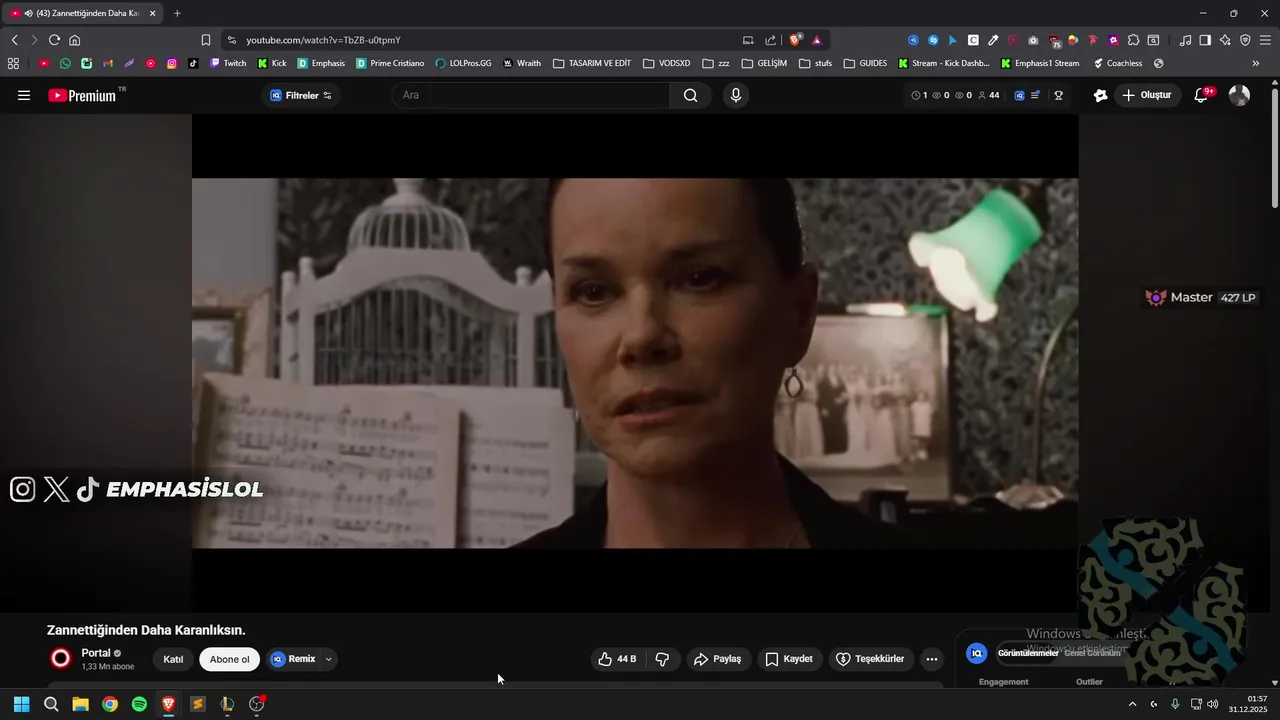Image resolution: width=1280 pixels, height=720 pixels.
Task: Select the Görüntülenmeler tab
Action: [x=1027, y=653]
